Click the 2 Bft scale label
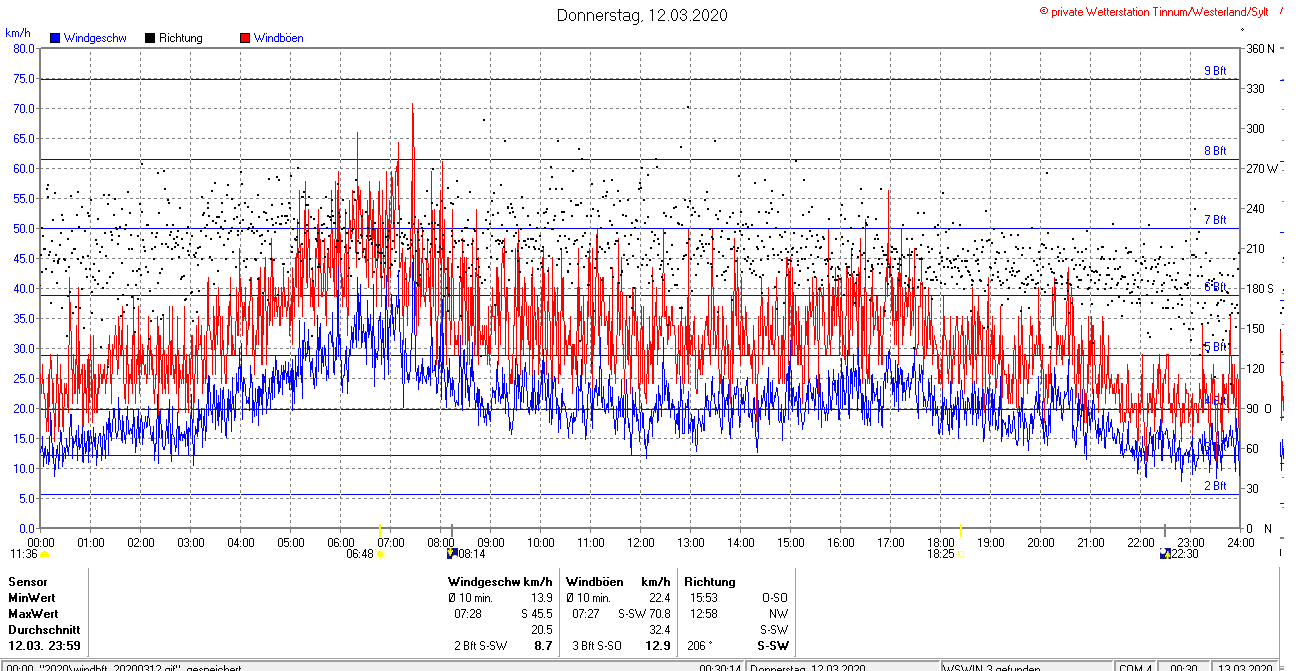The image size is (1310, 671). point(1215,486)
